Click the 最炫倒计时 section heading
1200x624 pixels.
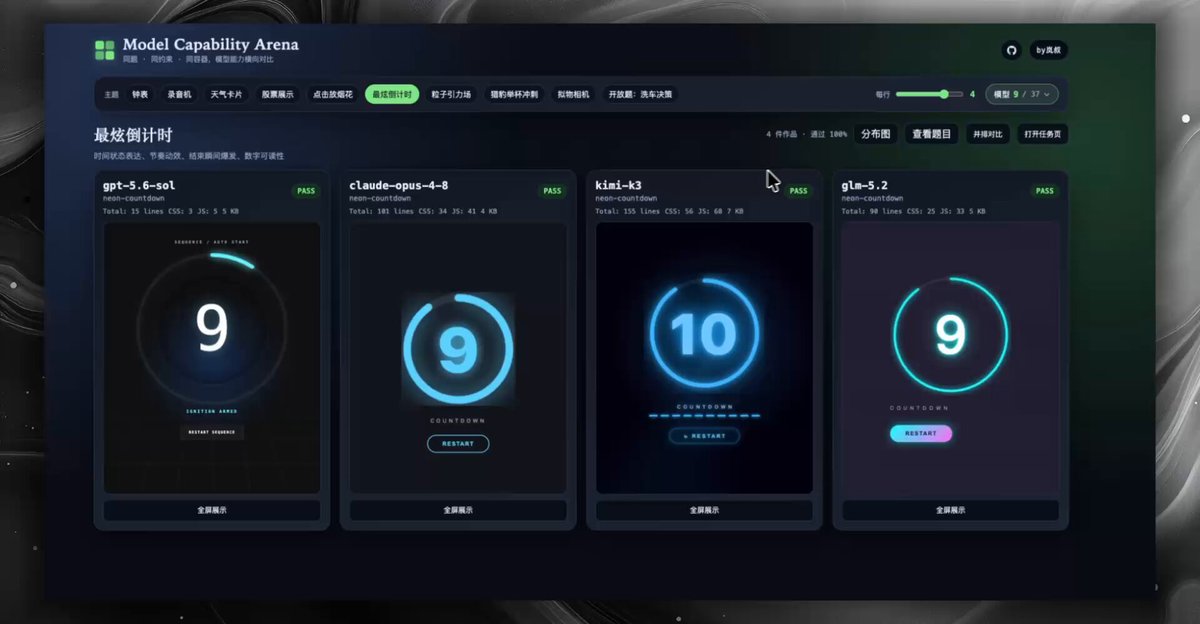click(x=133, y=135)
